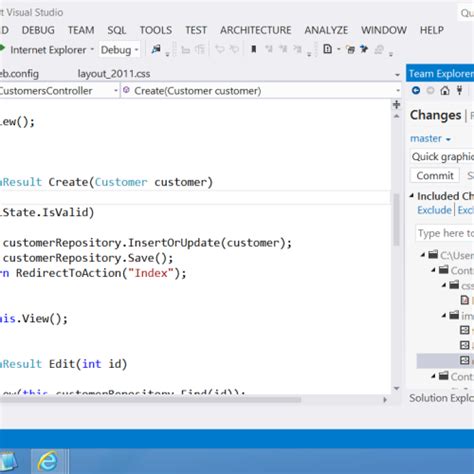This screenshot has width=474, height=474.
Task: Click the css file icon in changes tree
Action: (x=465, y=300)
